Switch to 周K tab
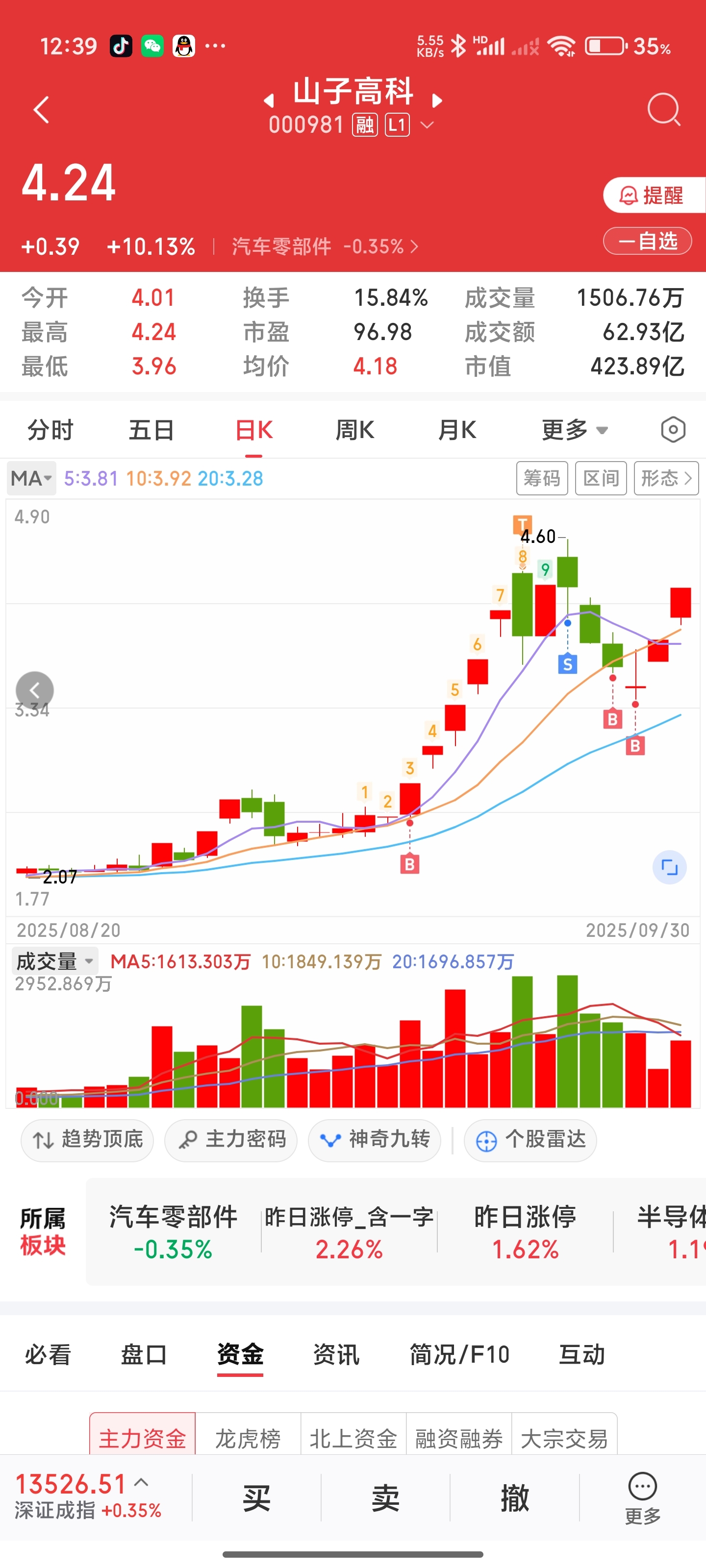 [355, 430]
